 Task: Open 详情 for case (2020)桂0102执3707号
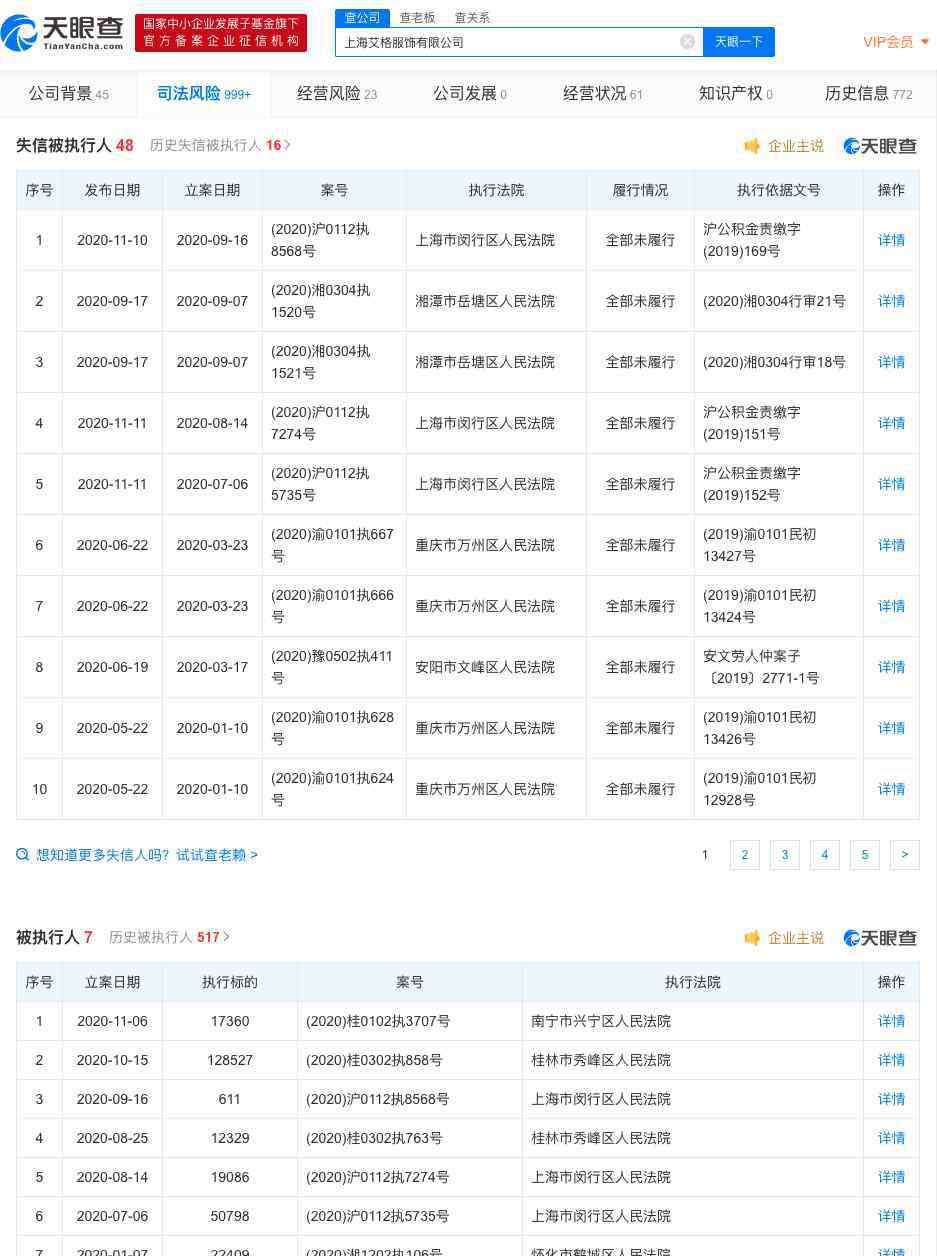pyautogui.click(x=891, y=1021)
